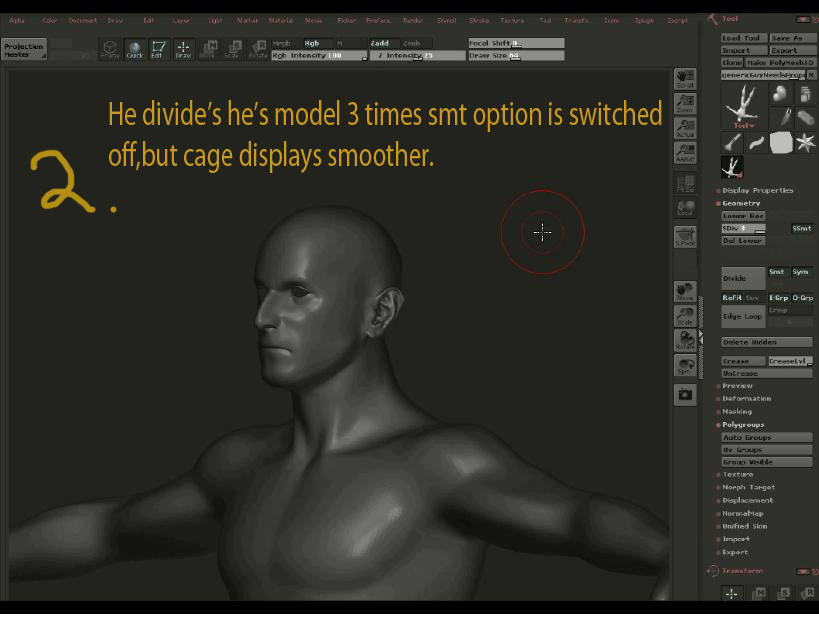Select the Draw mode icon

183,49
